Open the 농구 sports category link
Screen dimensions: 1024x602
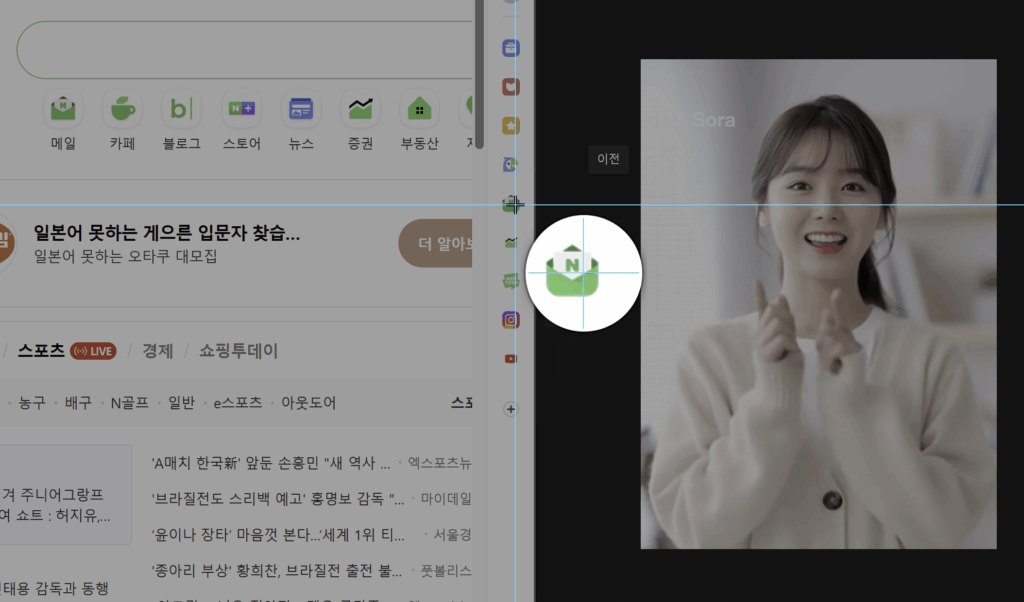[32, 403]
